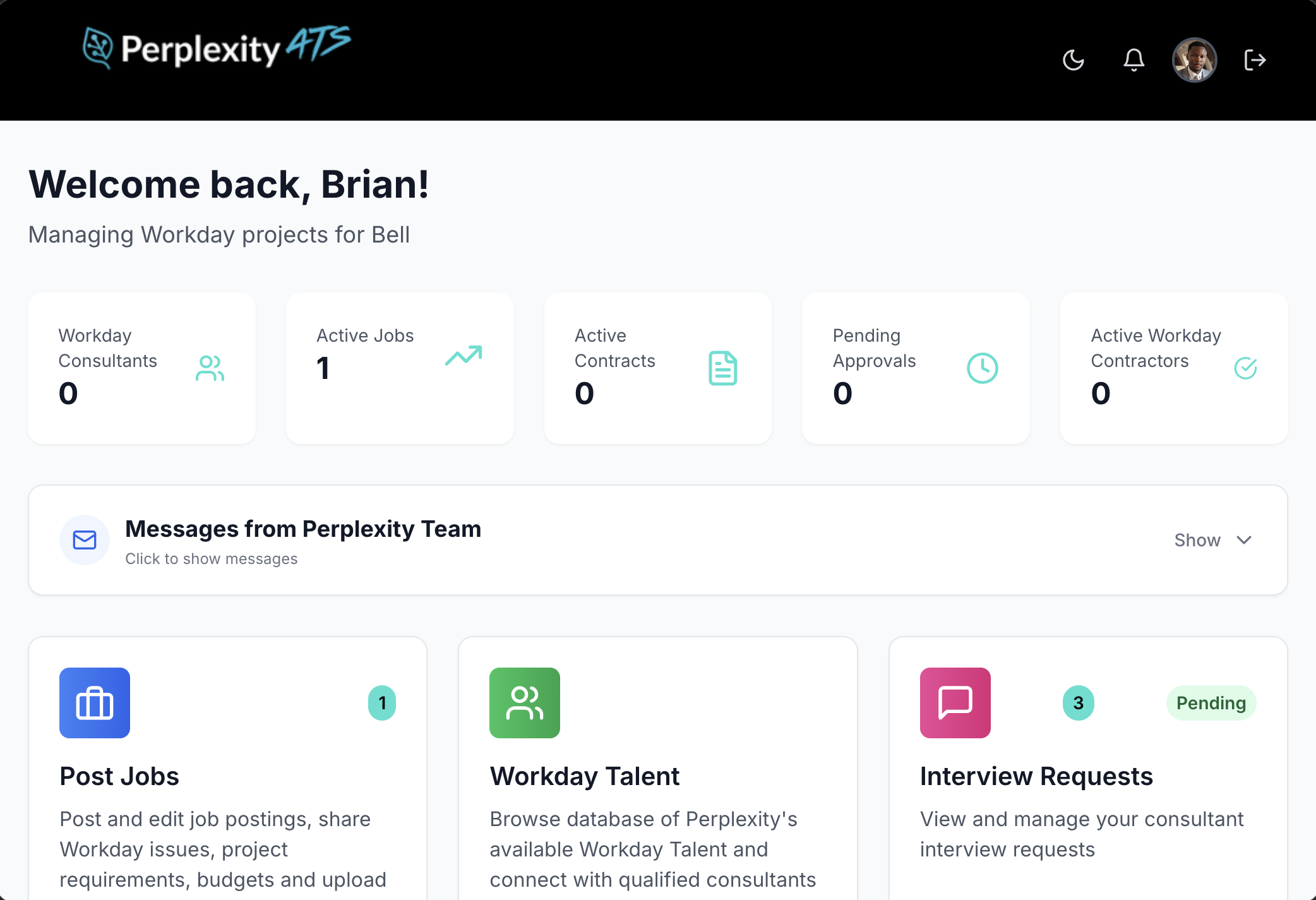Click the logout icon
Viewport: 1316px width, 900px height.
[1255, 60]
